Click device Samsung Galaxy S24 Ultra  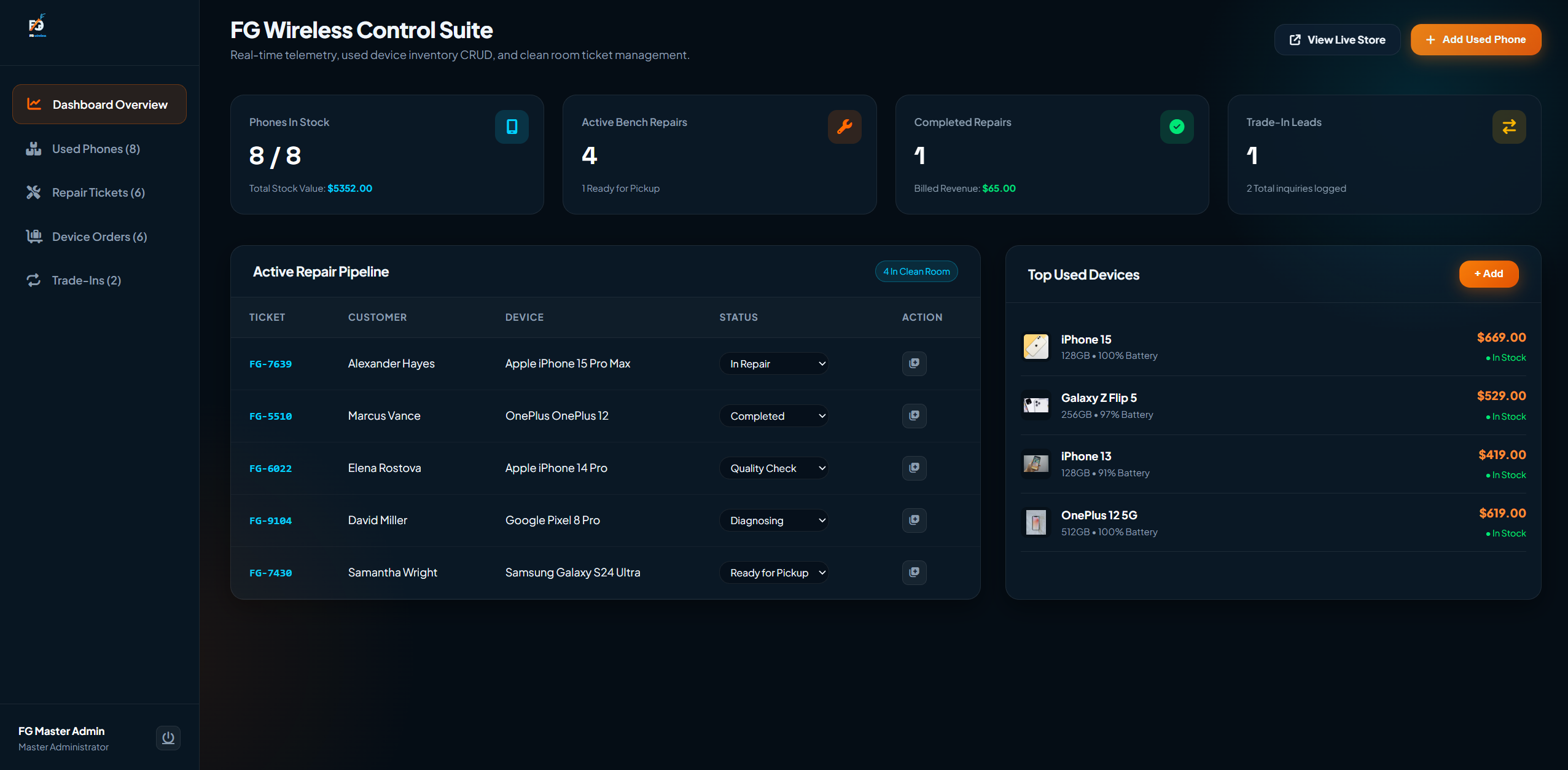coord(572,573)
